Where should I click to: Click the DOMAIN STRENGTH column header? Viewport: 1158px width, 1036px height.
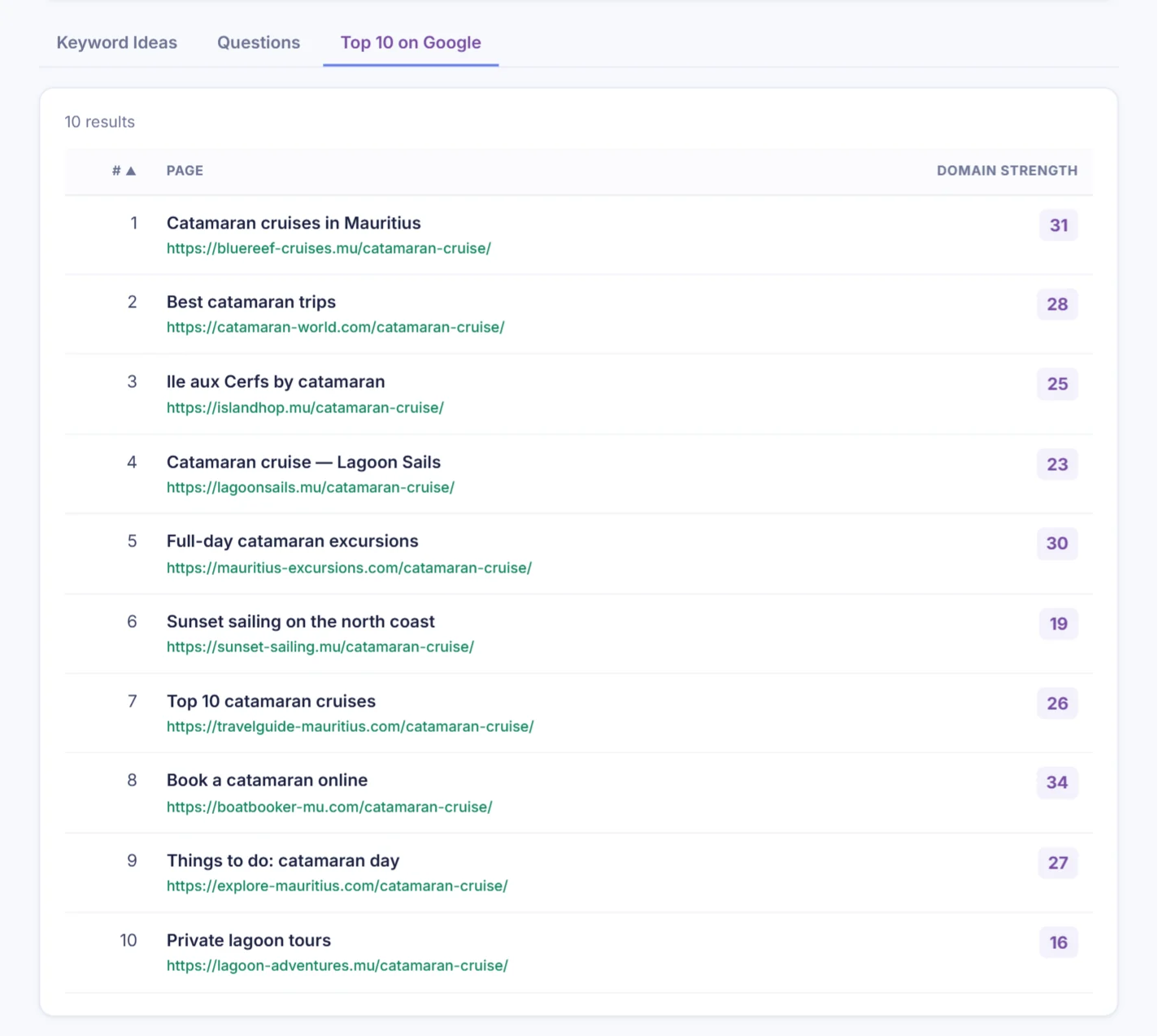[1007, 171]
